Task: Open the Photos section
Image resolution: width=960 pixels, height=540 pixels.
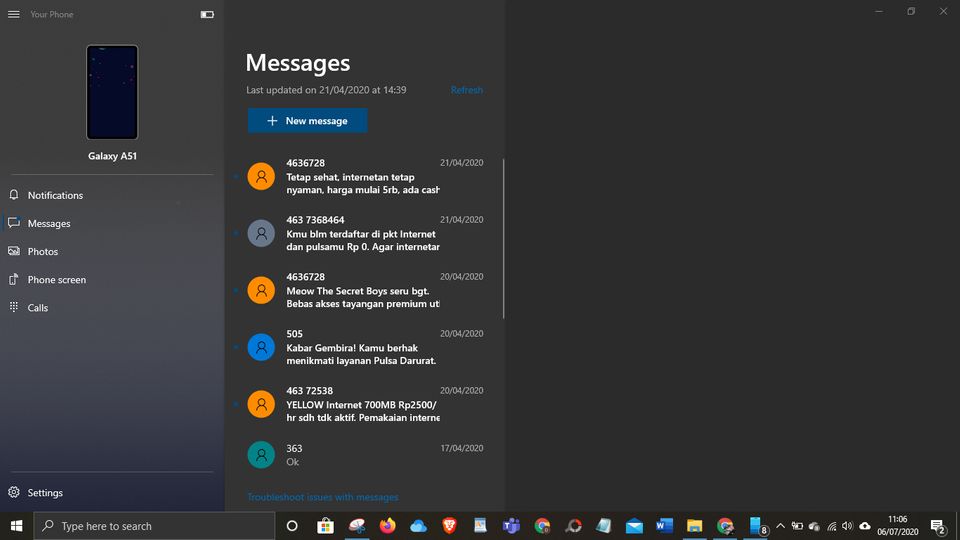Action: click(43, 251)
